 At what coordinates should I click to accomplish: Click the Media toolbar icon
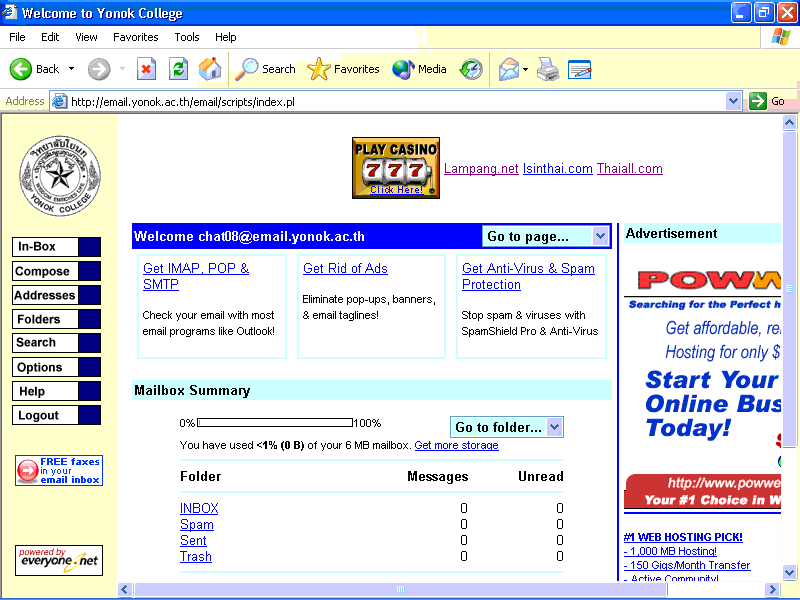point(404,69)
